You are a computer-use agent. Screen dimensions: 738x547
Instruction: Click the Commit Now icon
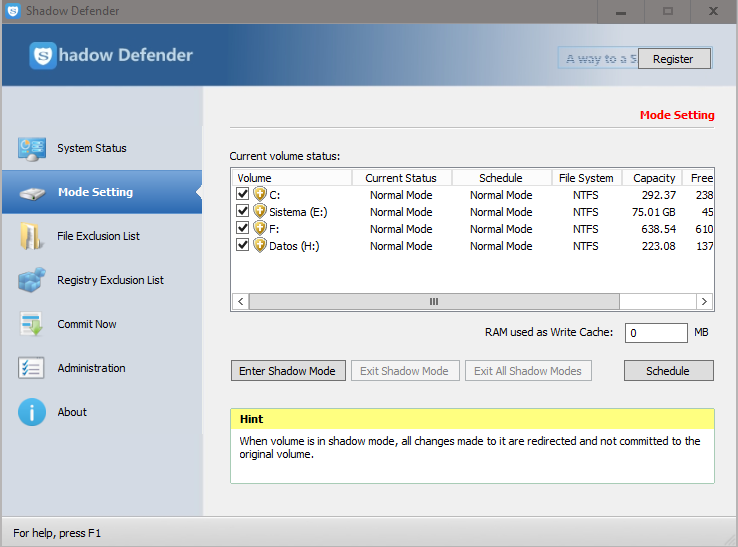(x=31, y=325)
